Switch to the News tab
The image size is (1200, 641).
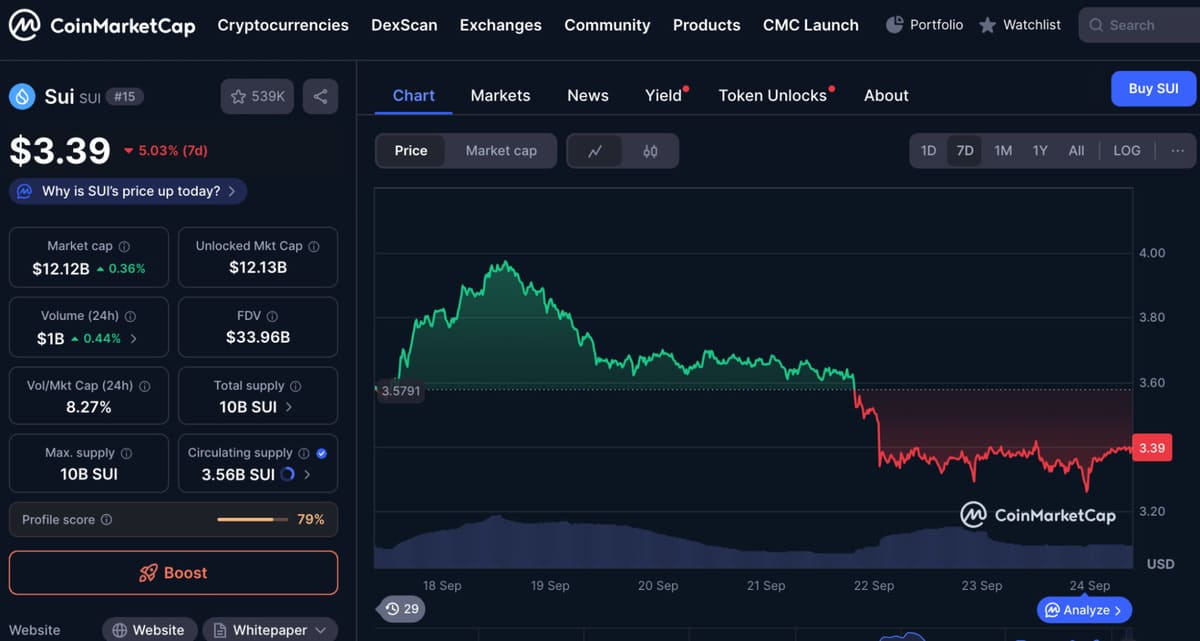[x=588, y=96]
